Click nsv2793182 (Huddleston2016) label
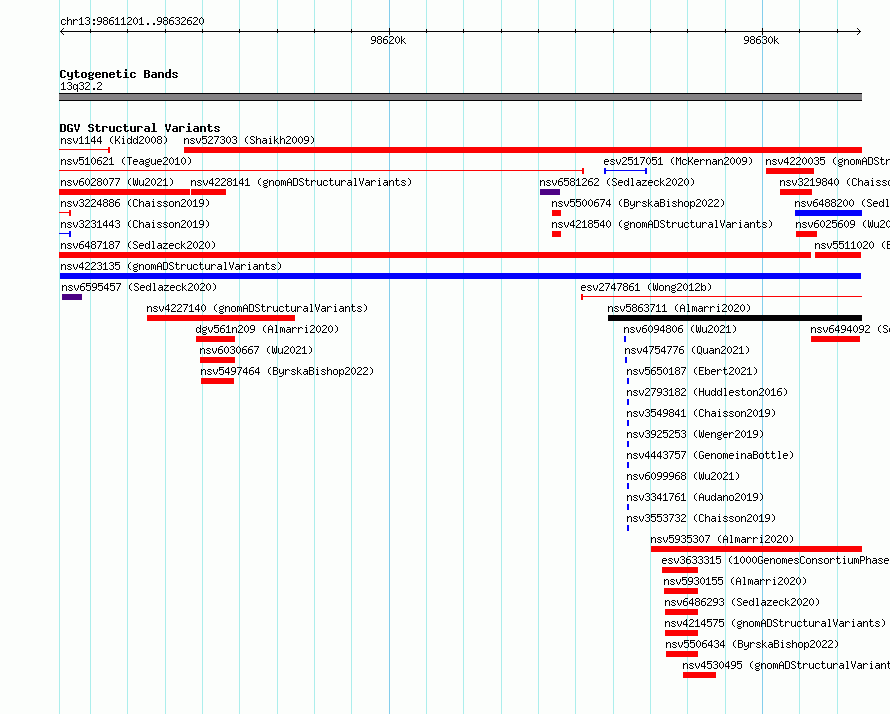Screen dimensions: 890x714 click(707, 392)
